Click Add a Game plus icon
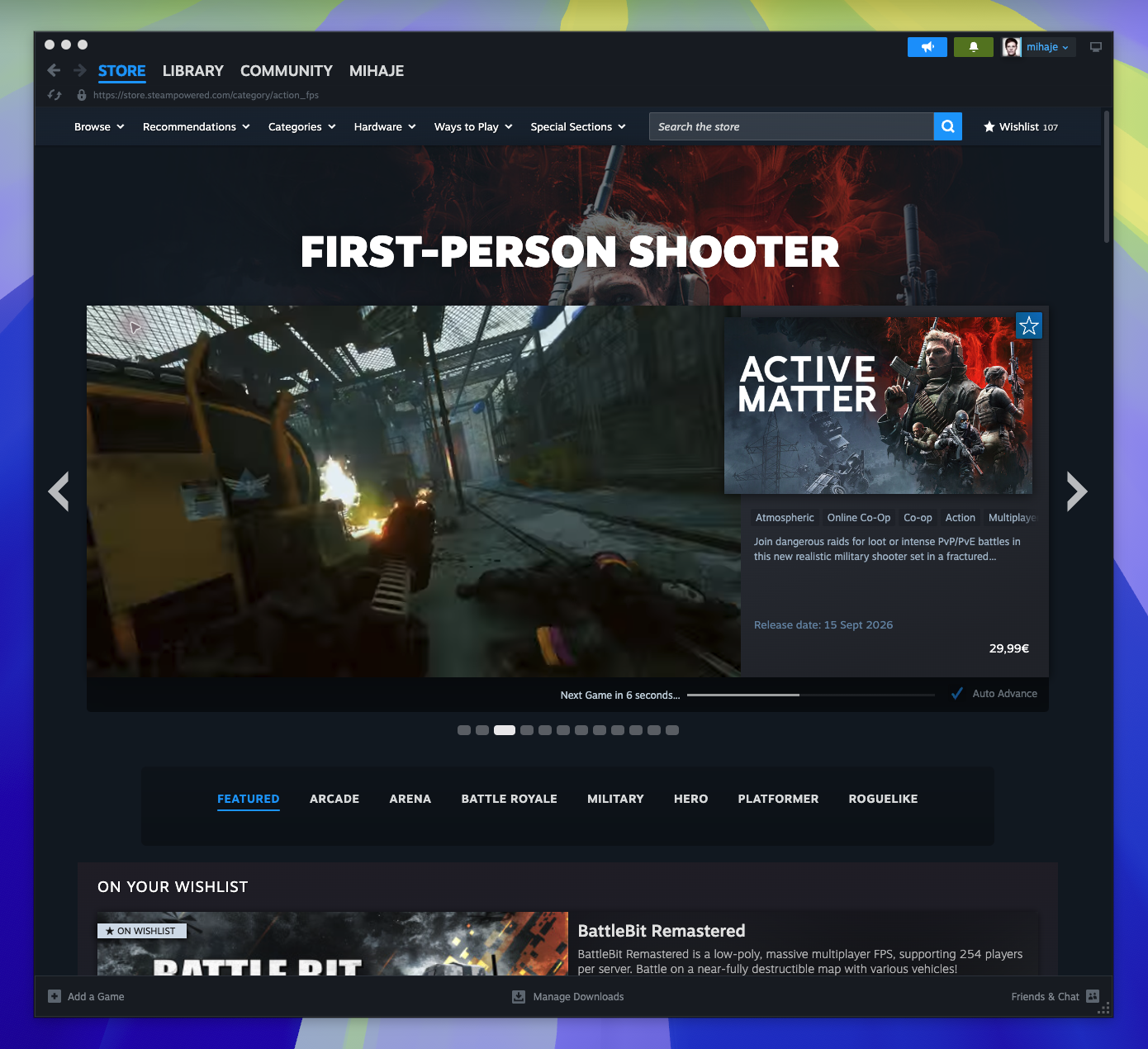This screenshot has width=1148, height=1049. click(55, 996)
